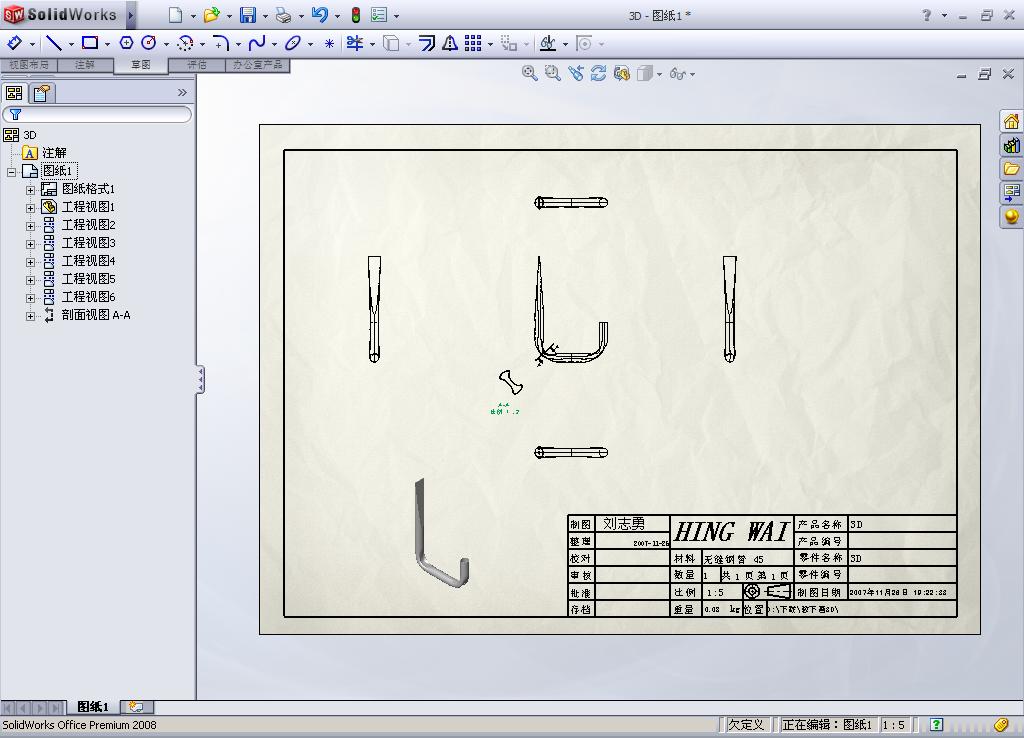Open the Options checklist icon
This screenshot has height=738, width=1024.
(379, 15)
